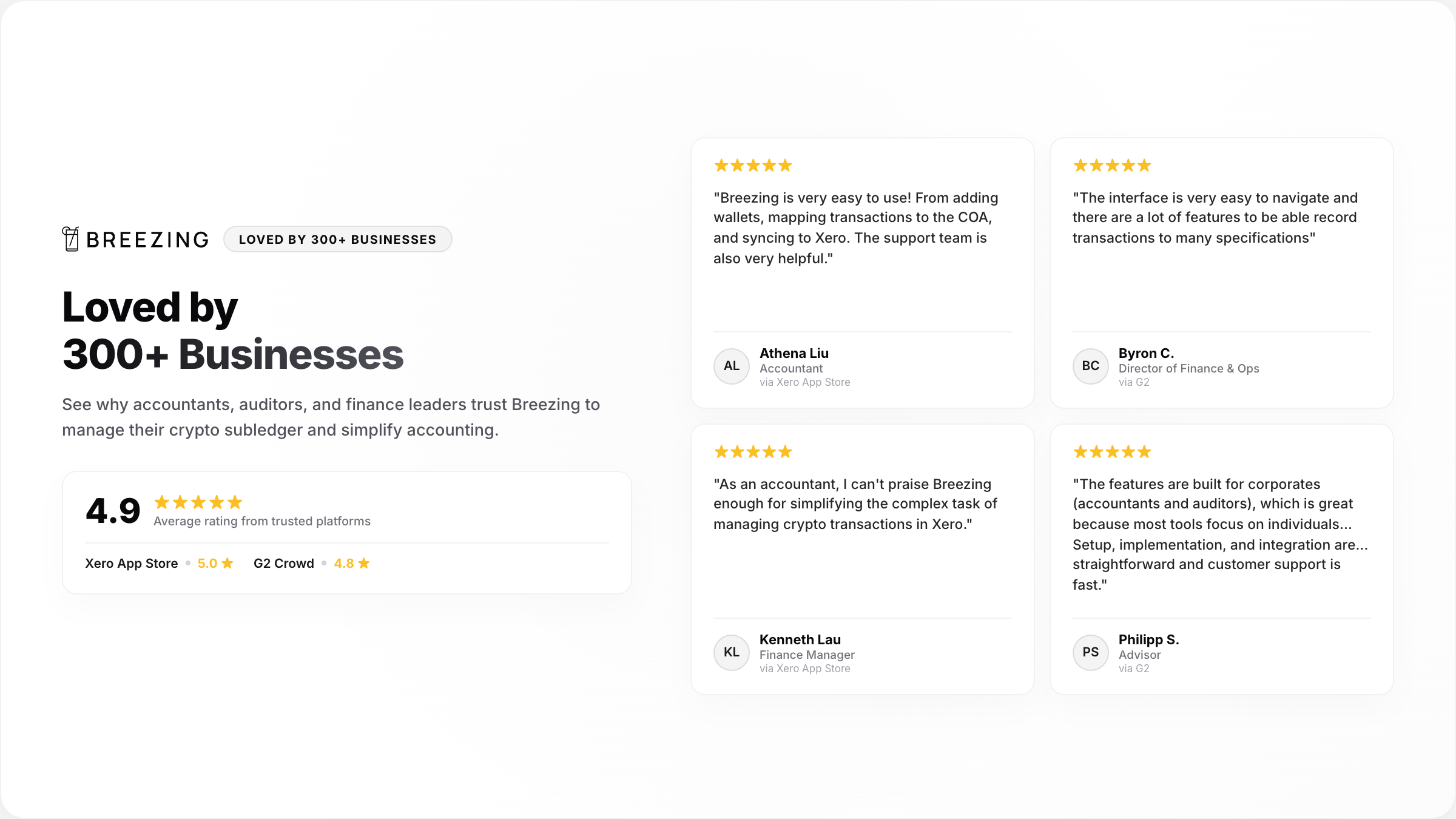This screenshot has height=819, width=1456.
Task: Open the Xero App Store rating link
Action: [x=159, y=564]
